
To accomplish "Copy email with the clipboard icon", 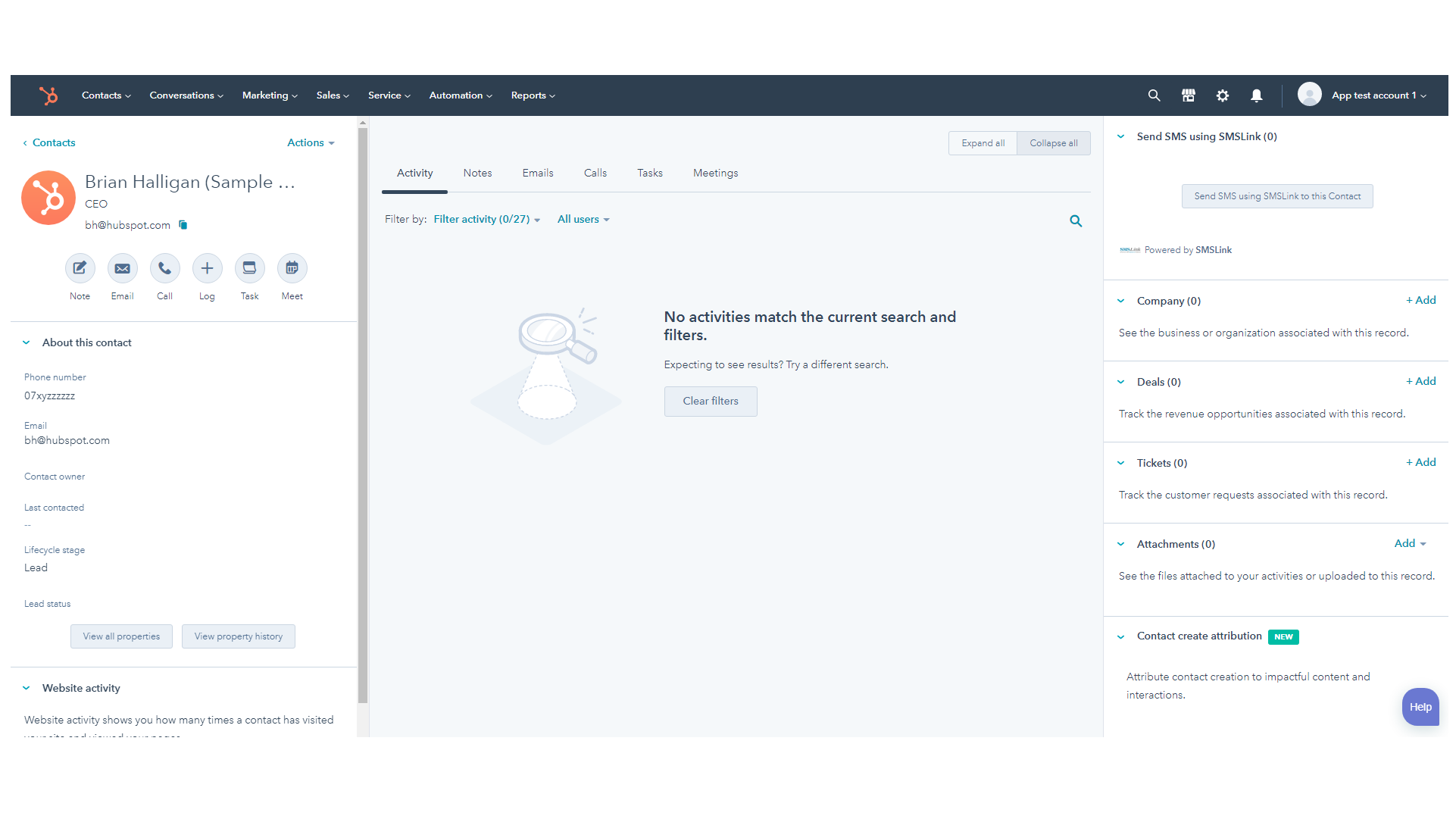I will click(183, 225).
